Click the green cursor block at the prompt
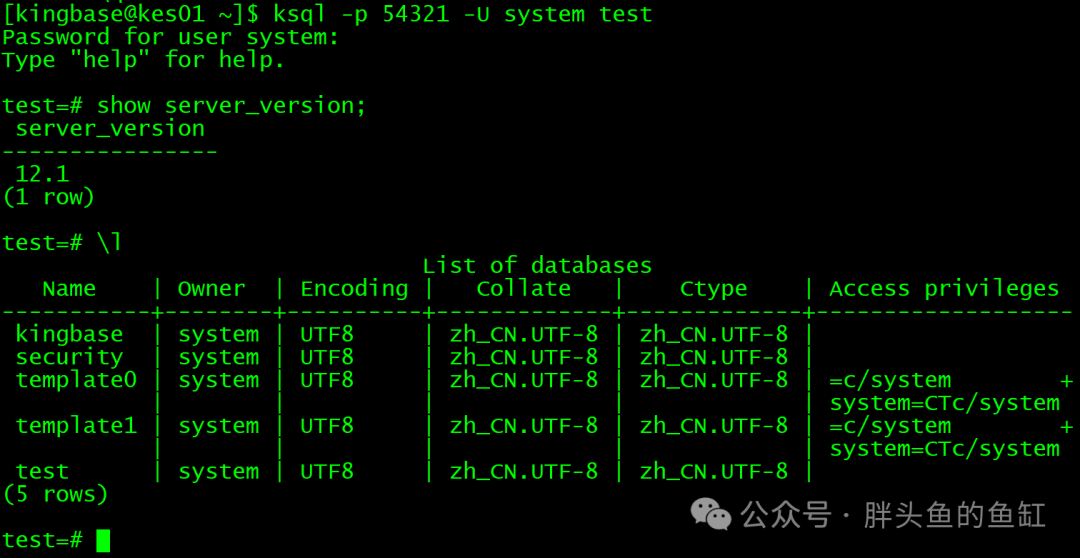 103,541
